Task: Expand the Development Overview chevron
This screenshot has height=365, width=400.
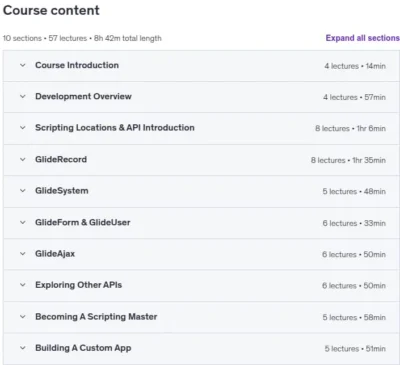Action: point(23,97)
